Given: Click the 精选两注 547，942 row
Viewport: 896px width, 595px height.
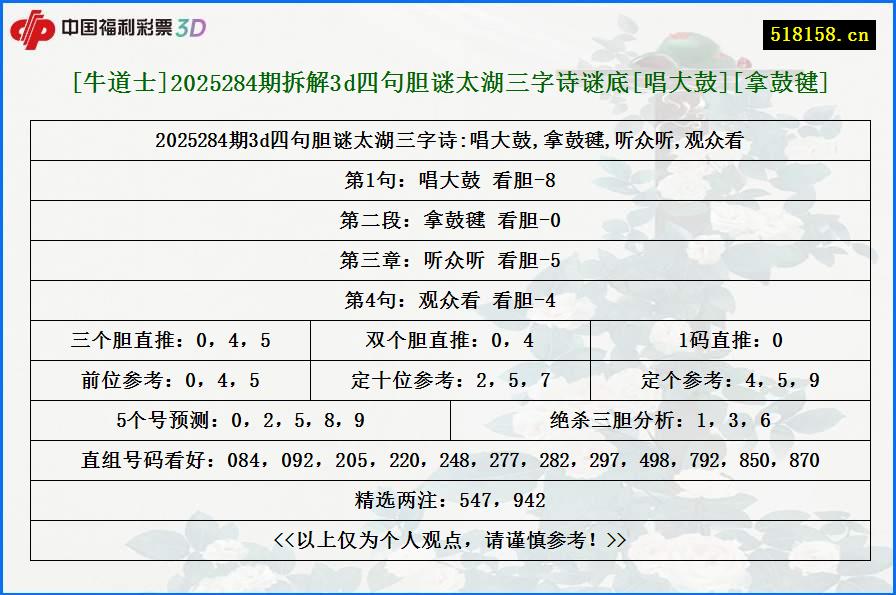Looking at the screenshot, I should coord(448,500).
